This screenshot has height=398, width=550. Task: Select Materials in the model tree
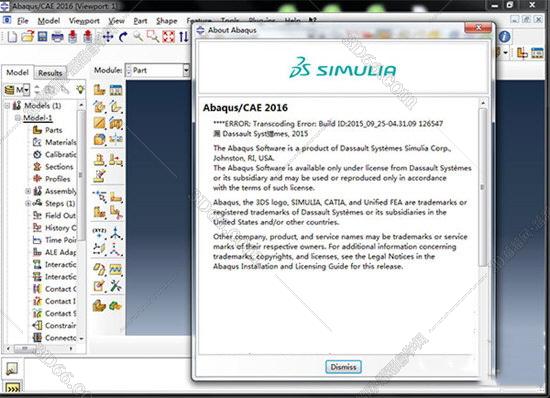60,142
